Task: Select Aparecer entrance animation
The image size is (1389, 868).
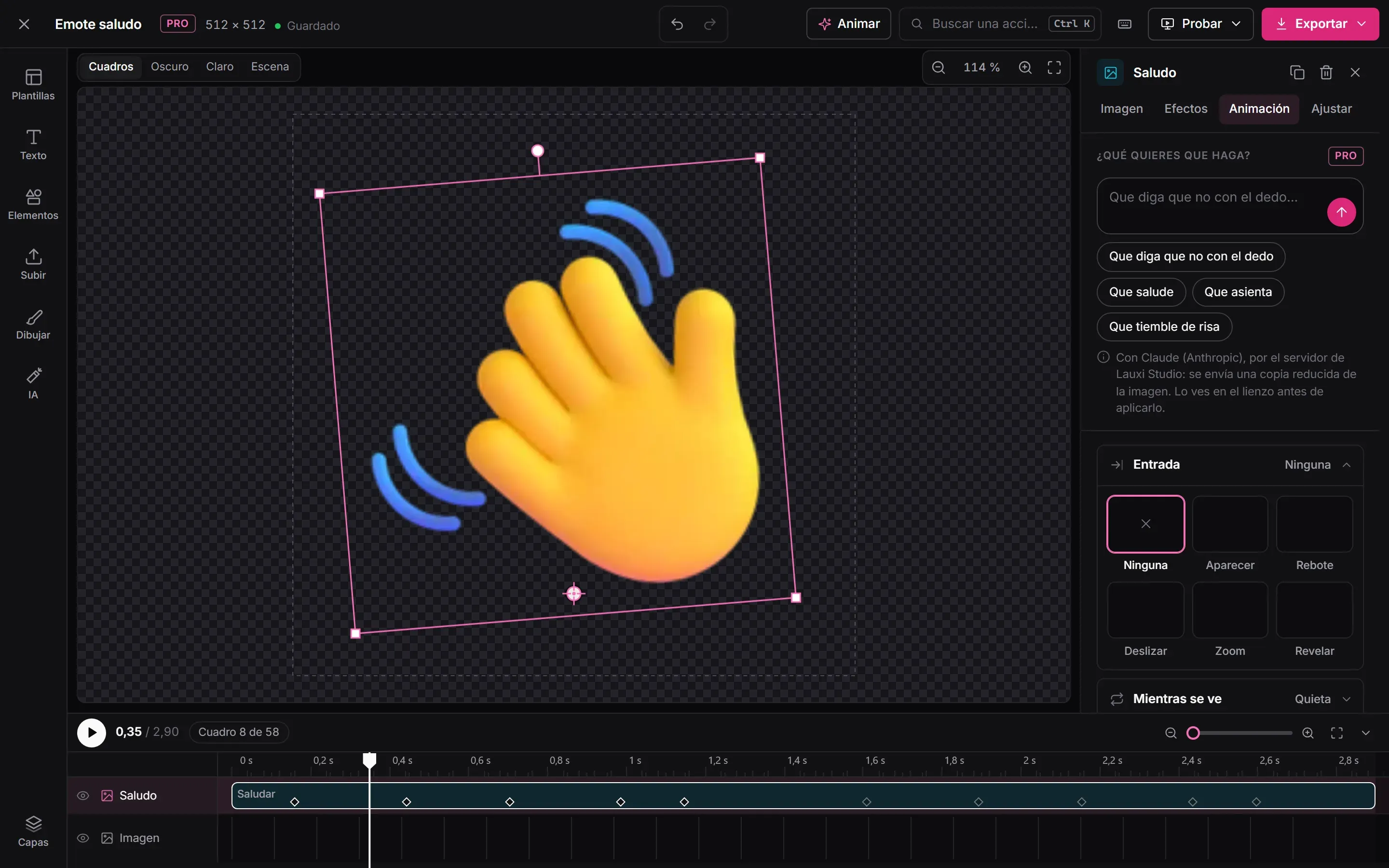Action: tap(1230, 533)
